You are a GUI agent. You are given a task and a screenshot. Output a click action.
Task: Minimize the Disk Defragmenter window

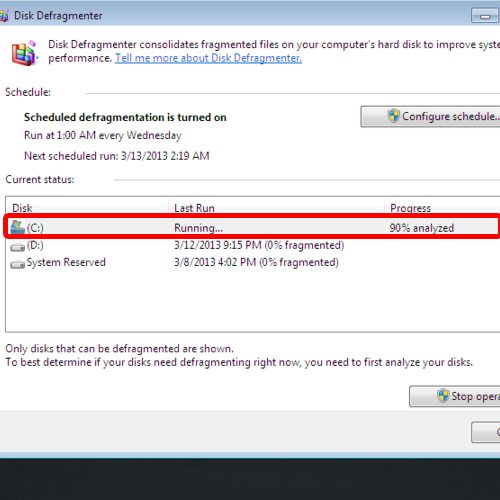click(x=485, y=16)
